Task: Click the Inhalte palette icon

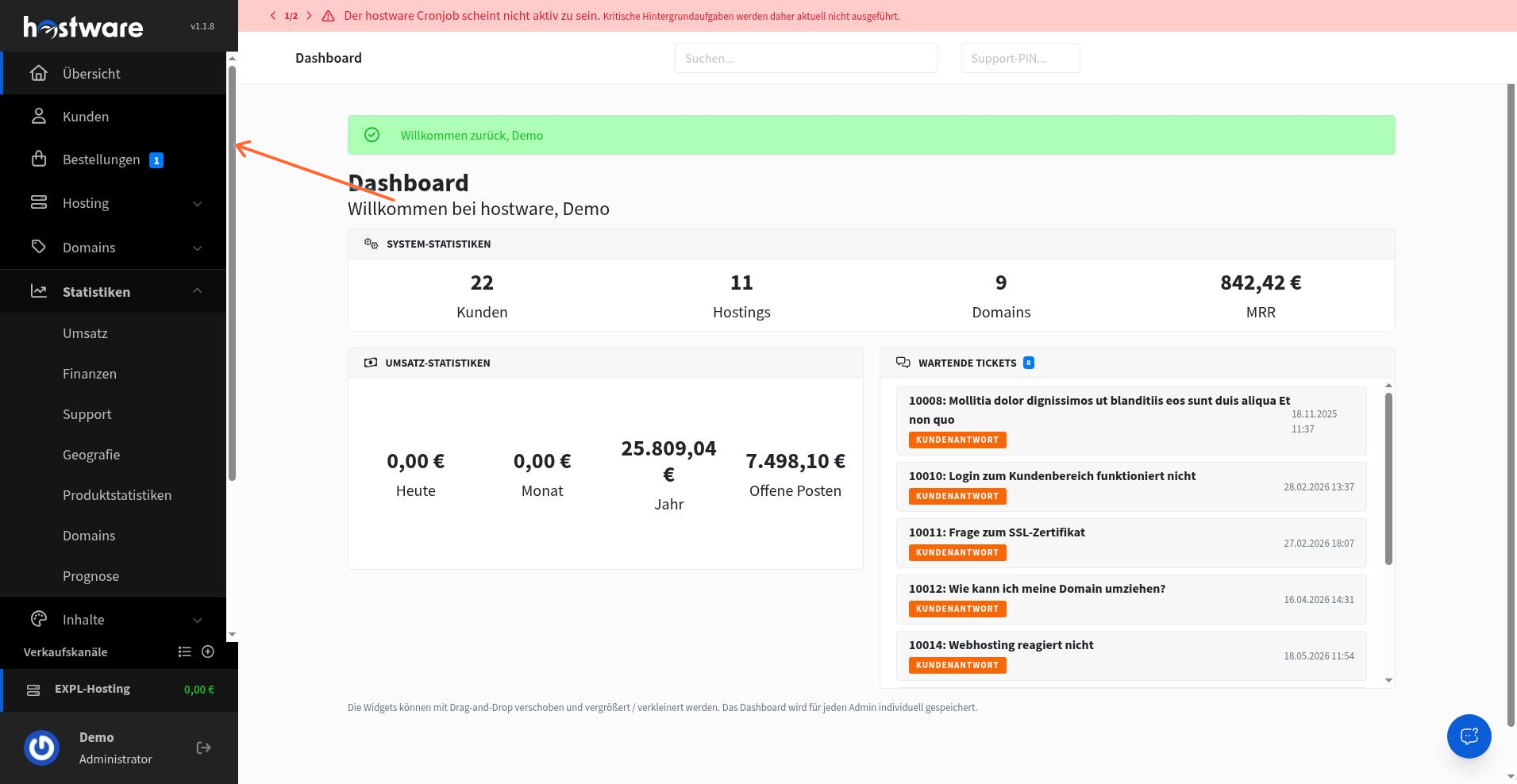Action: [39, 619]
